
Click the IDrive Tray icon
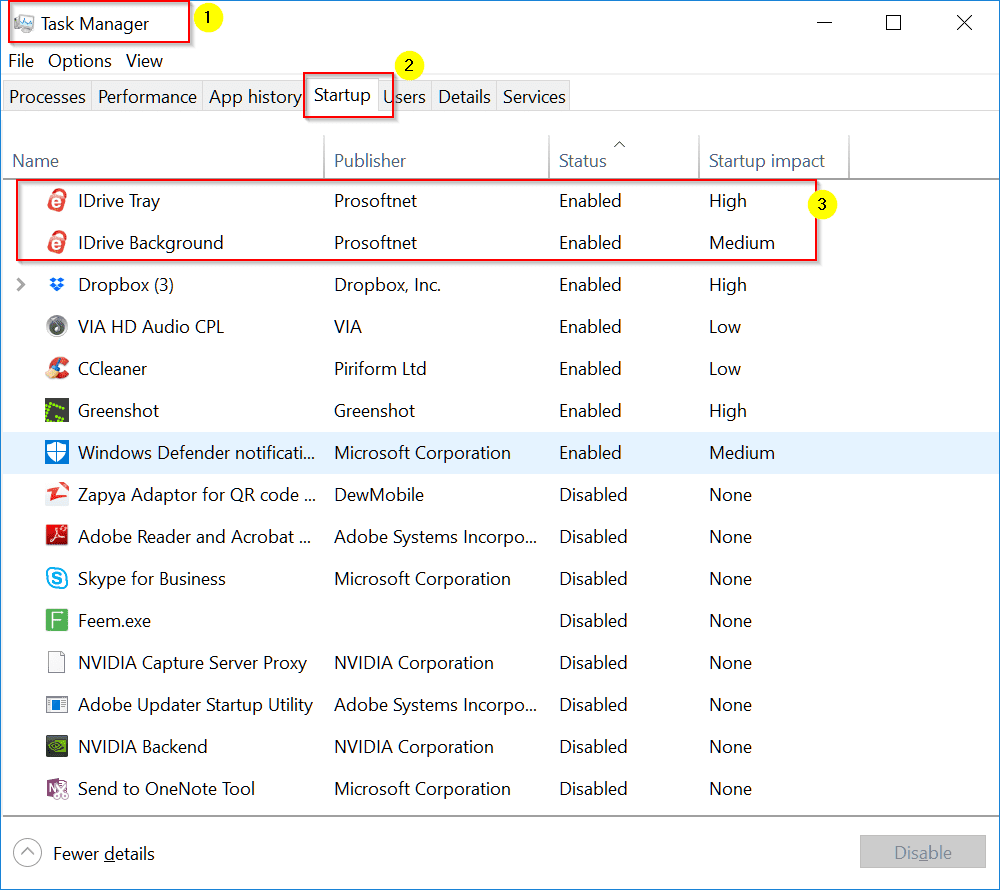[x=57, y=201]
